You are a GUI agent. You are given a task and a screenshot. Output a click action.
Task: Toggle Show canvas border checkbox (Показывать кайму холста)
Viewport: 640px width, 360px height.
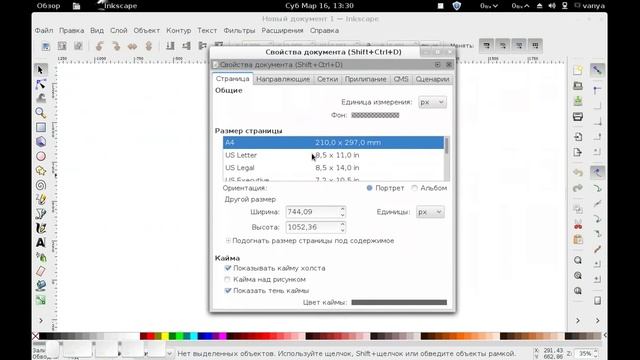coord(228,268)
